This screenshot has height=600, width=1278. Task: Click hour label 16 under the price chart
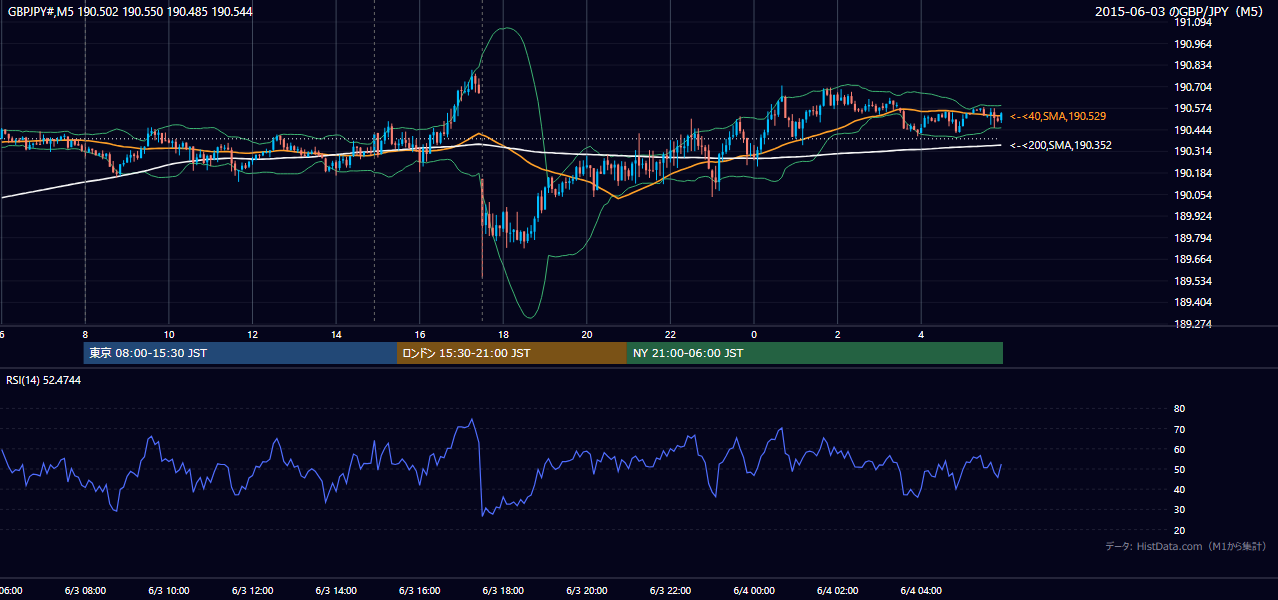point(420,334)
